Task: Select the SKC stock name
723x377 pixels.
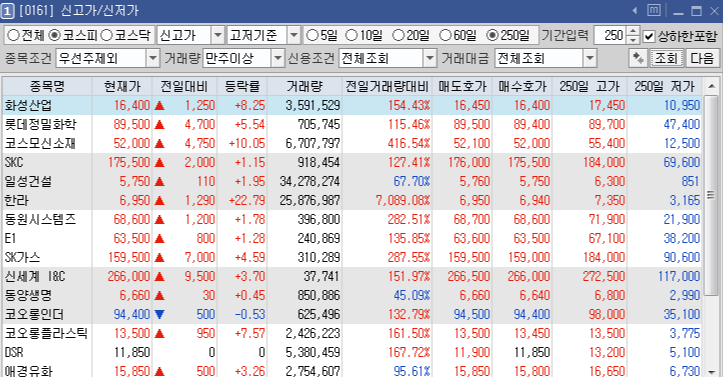Action: pyautogui.click(x=14, y=162)
